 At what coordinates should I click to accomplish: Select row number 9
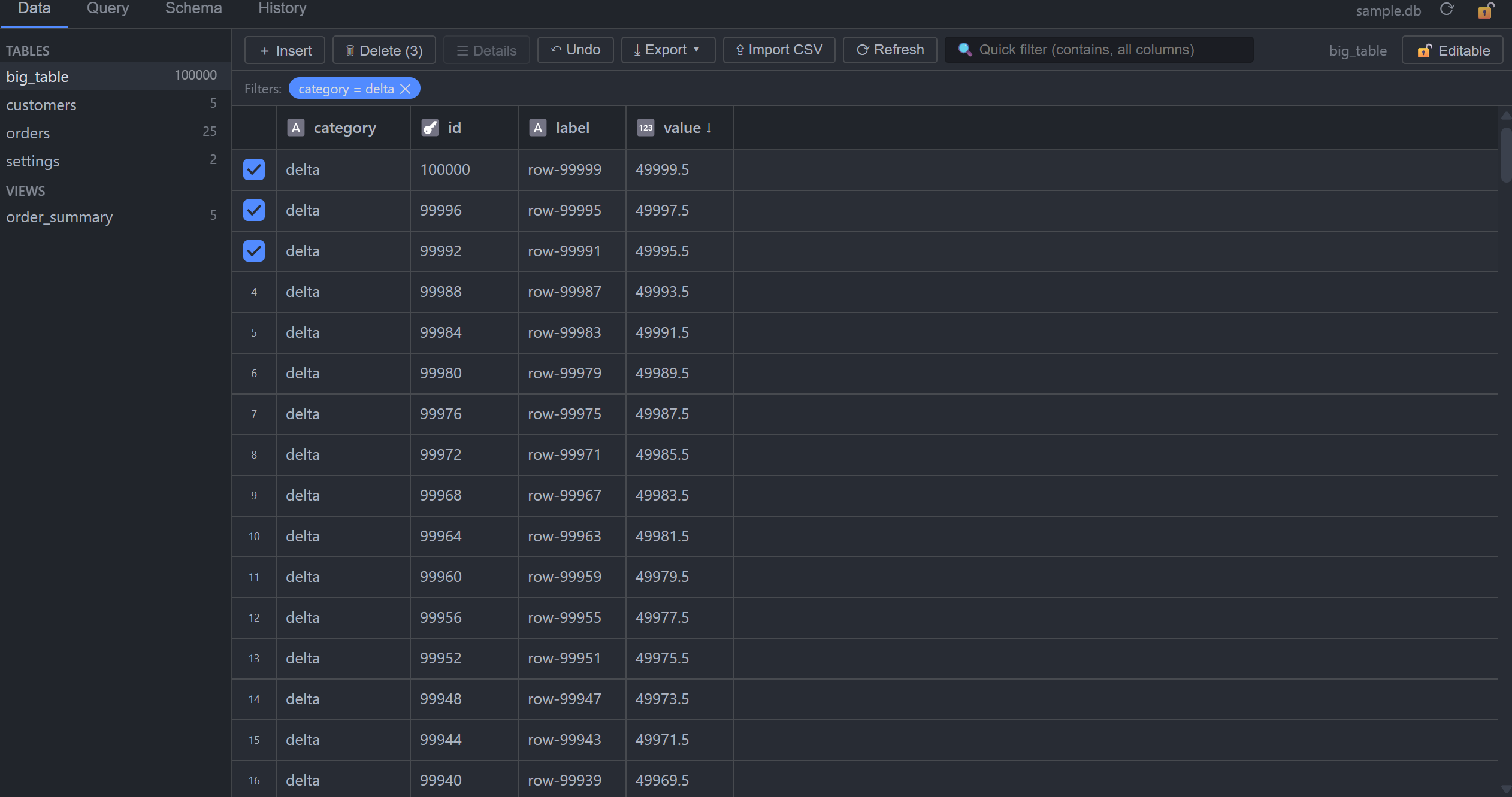[254, 496]
